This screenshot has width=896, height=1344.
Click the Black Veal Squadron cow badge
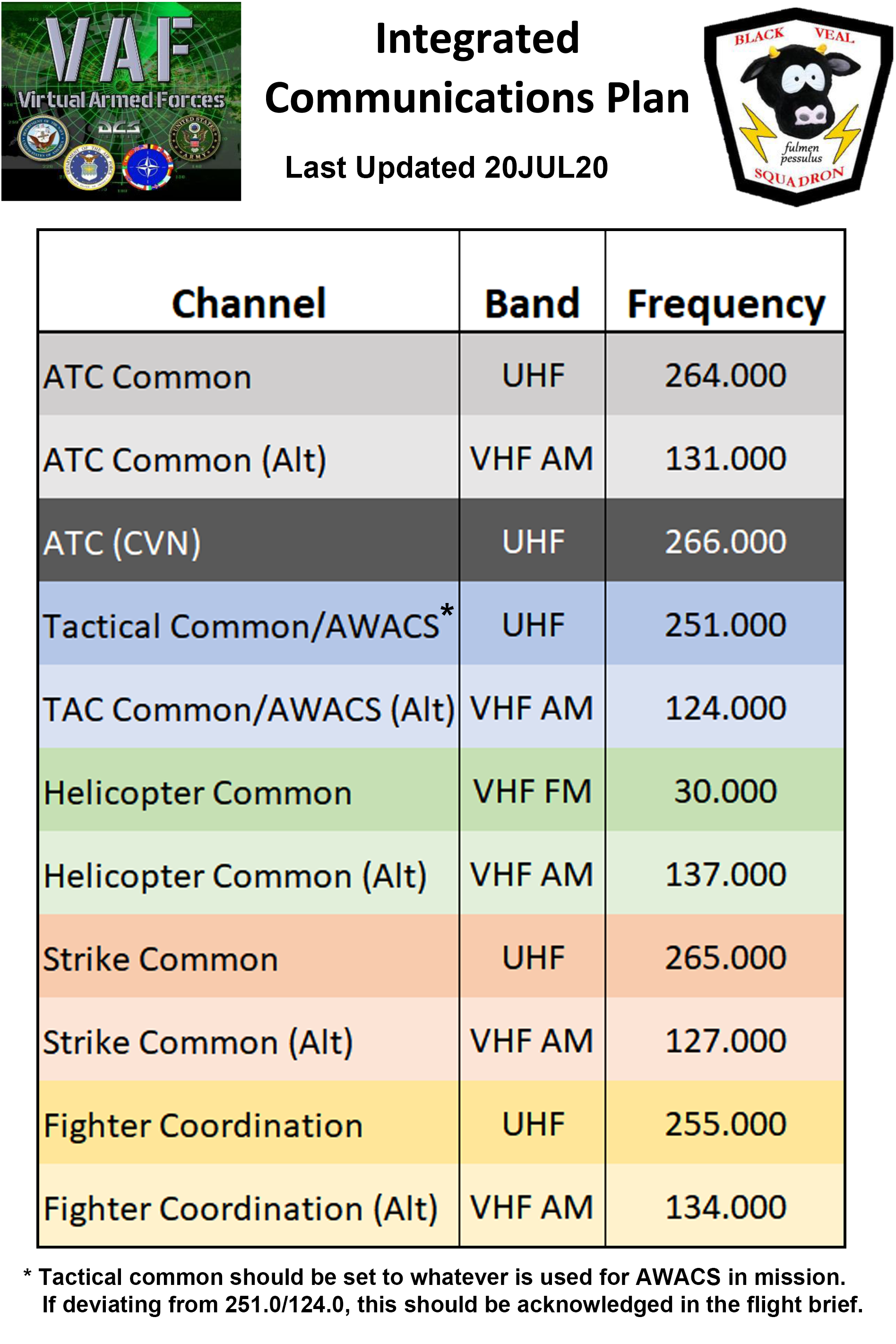tap(798, 106)
